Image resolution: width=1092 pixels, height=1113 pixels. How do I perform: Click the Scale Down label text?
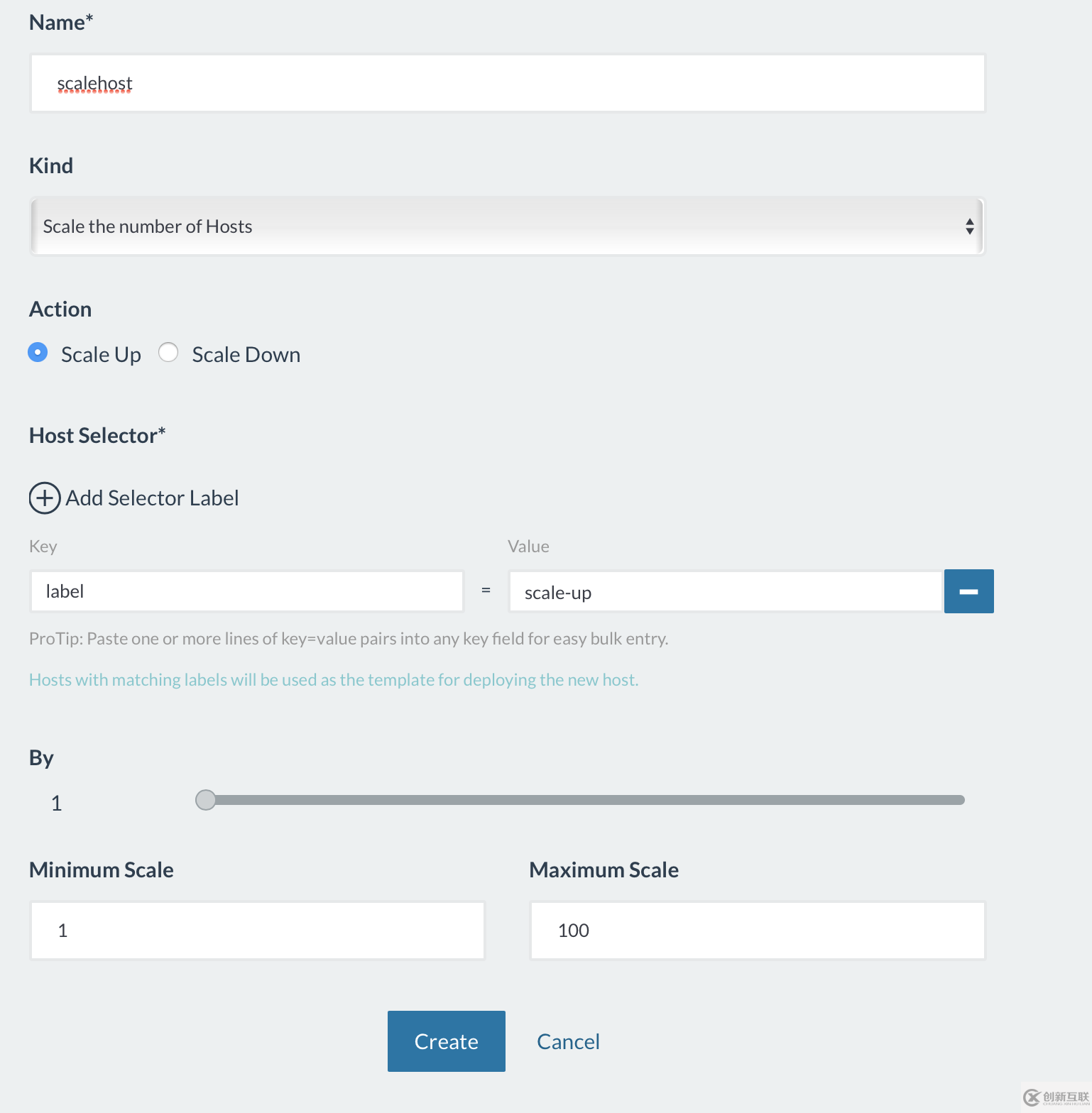(246, 354)
